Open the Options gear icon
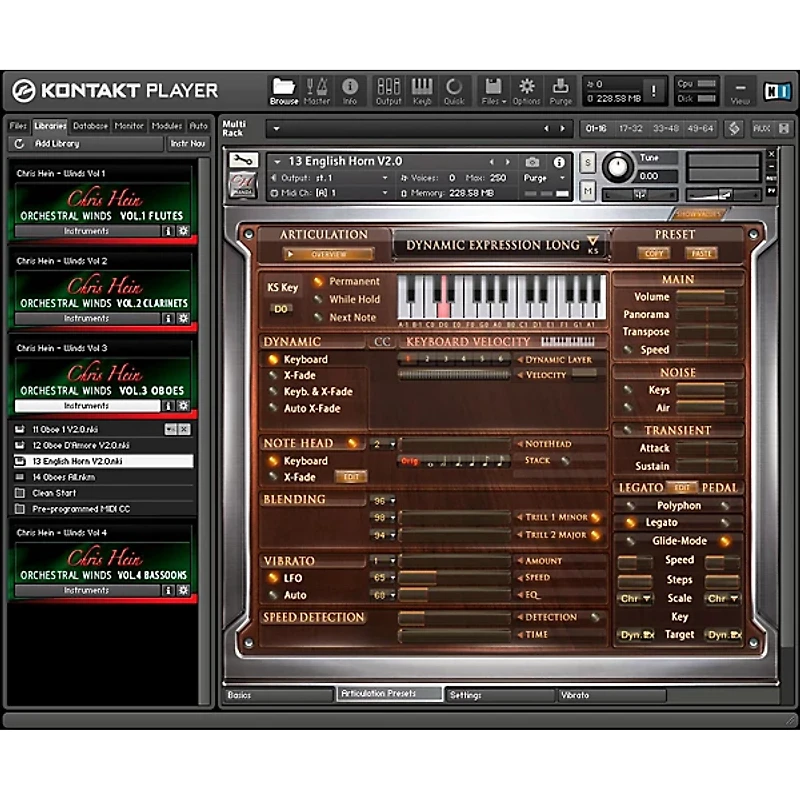 point(527,91)
